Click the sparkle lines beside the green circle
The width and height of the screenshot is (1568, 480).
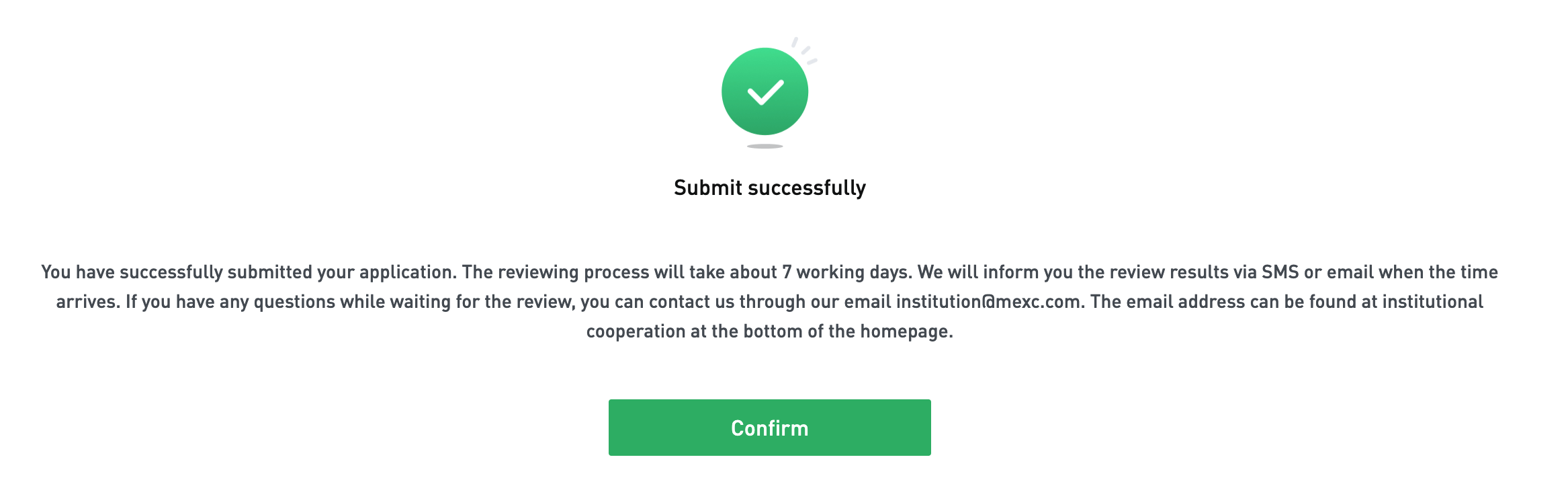pos(805,50)
